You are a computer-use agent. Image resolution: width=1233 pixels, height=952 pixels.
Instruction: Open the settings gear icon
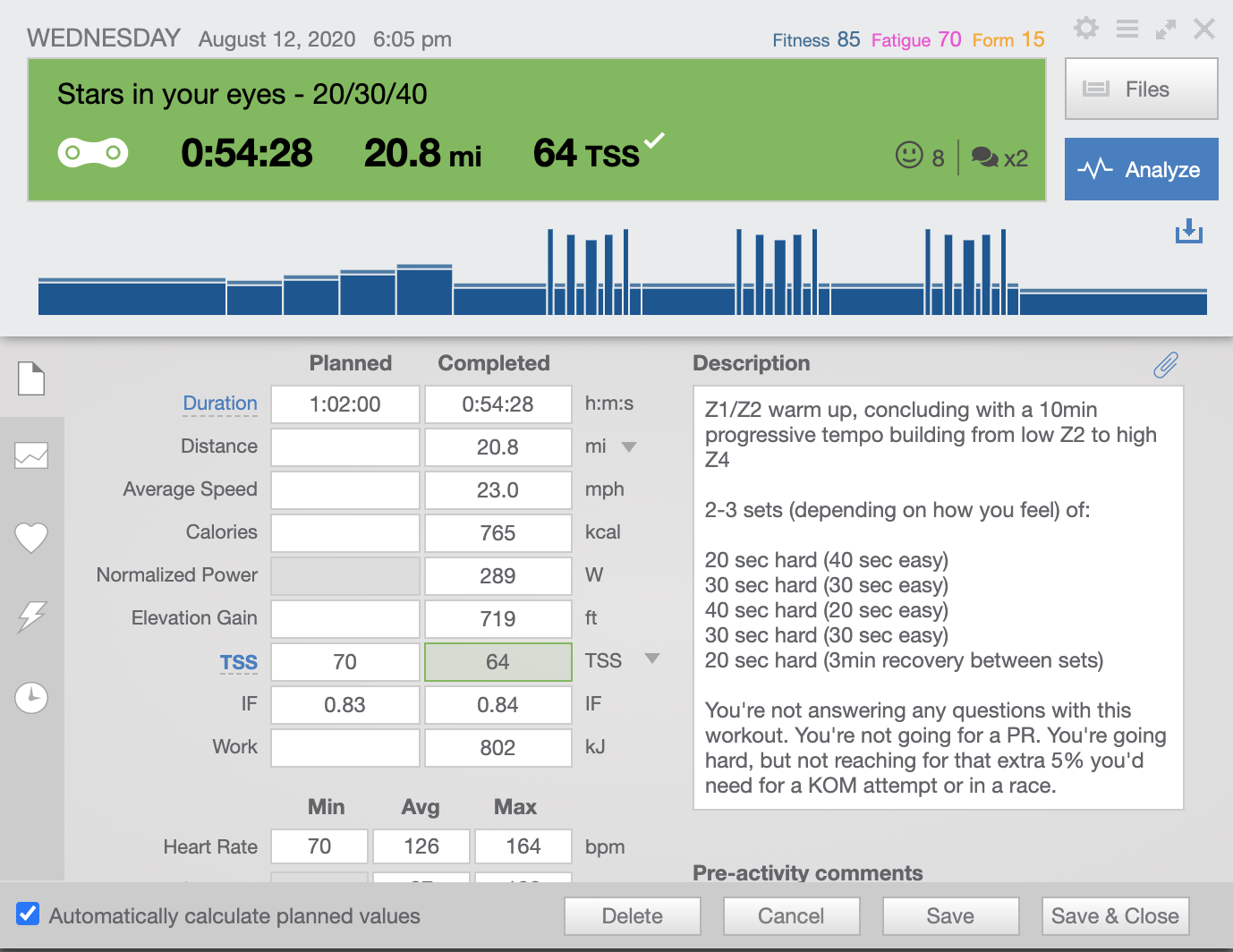[x=1086, y=29]
